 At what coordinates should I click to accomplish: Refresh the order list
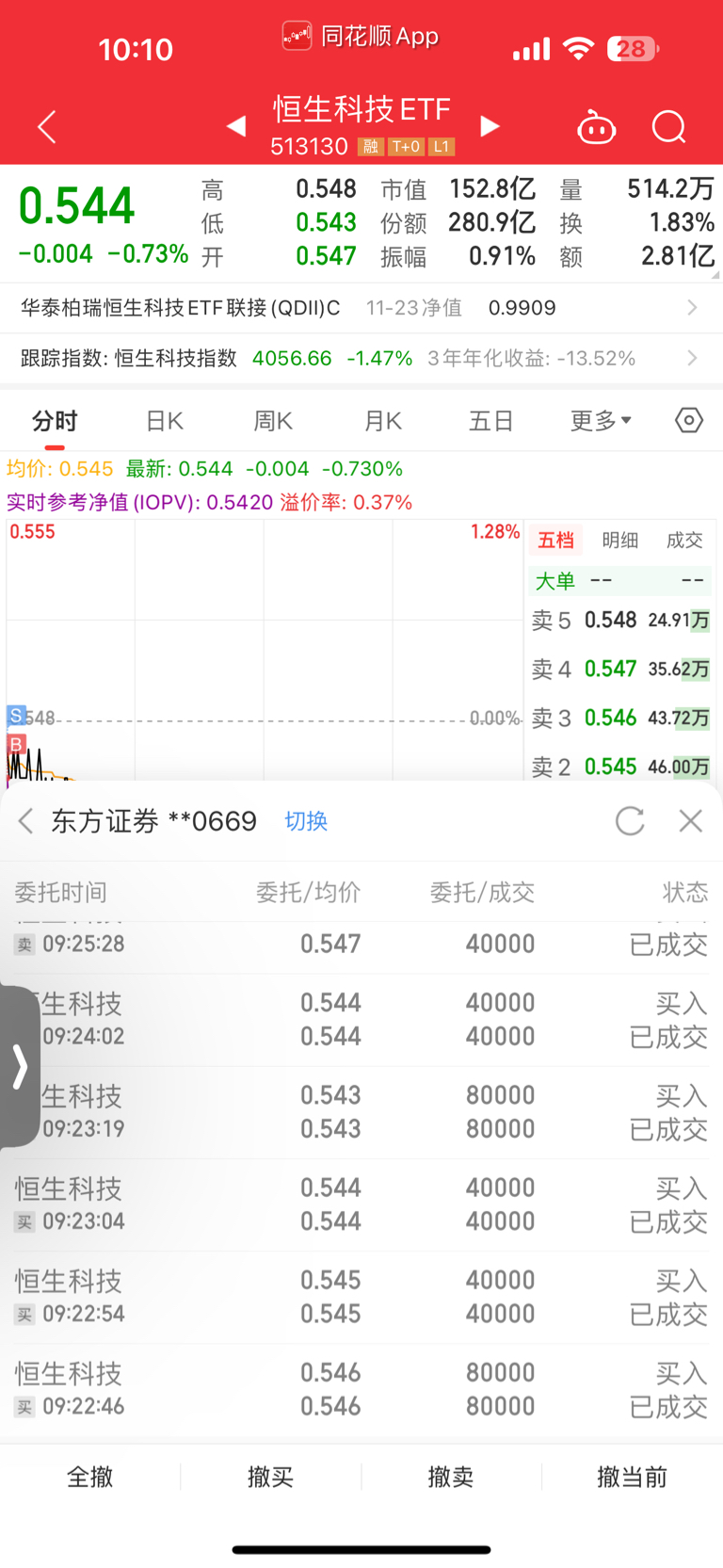pos(630,820)
